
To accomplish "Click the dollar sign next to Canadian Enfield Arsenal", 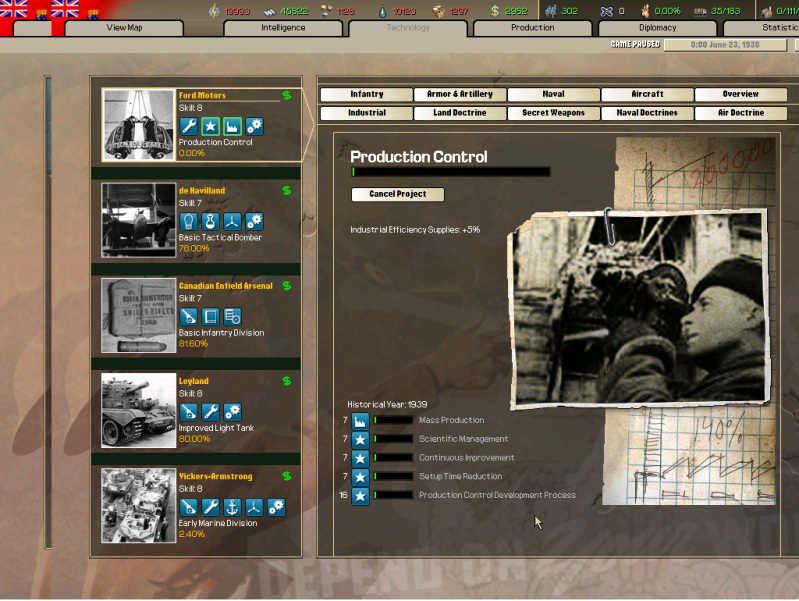I will (x=287, y=286).
